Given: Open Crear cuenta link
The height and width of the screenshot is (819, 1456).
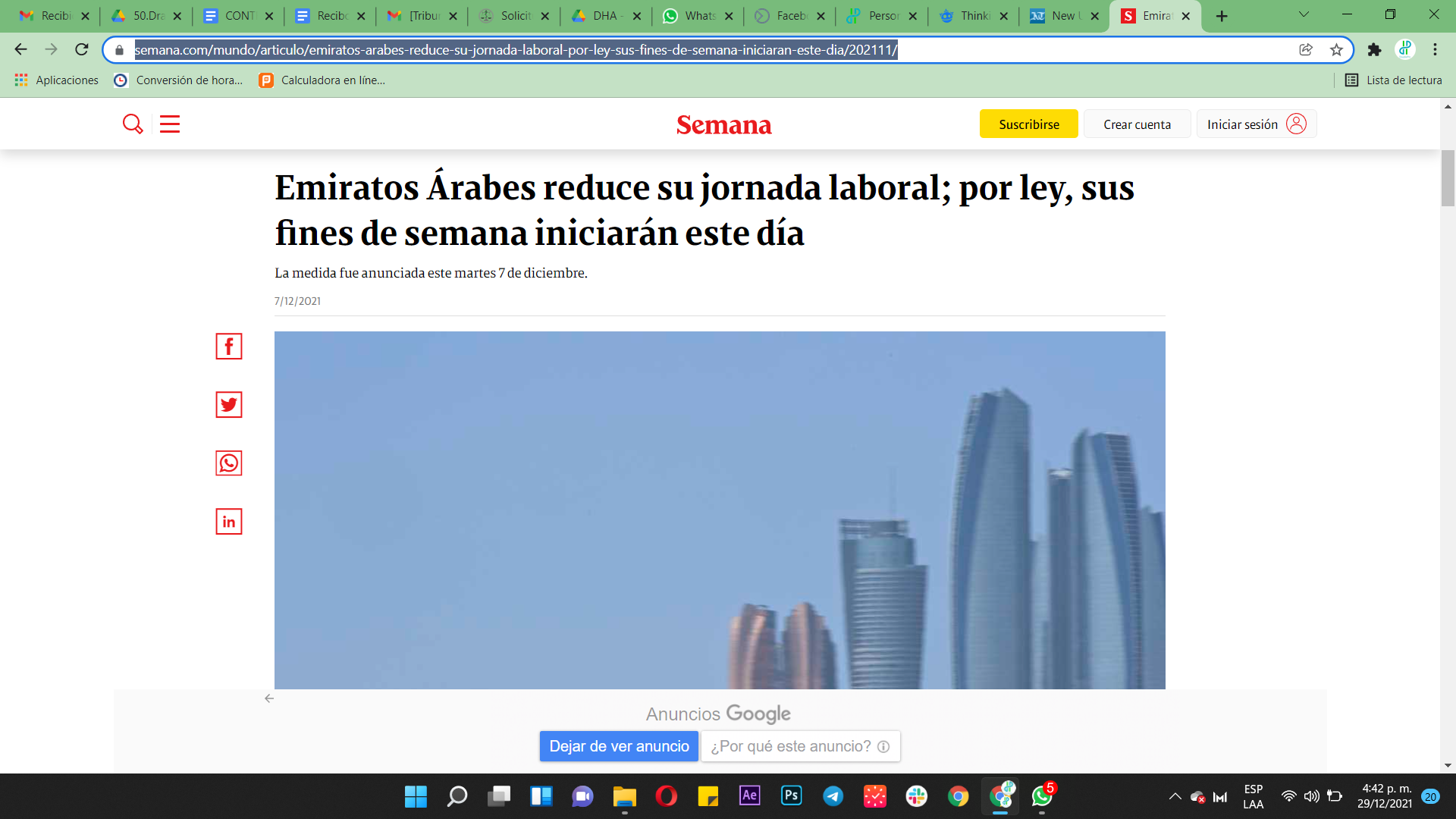Looking at the screenshot, I should 1137,124.
